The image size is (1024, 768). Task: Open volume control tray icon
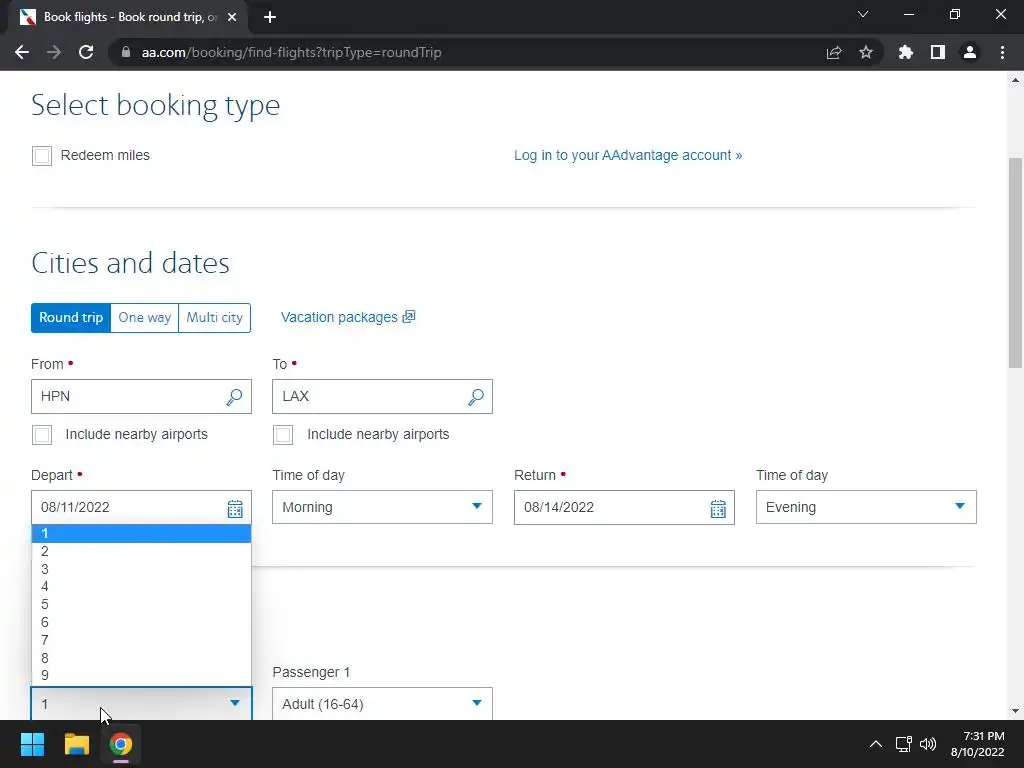coord(927,744)
